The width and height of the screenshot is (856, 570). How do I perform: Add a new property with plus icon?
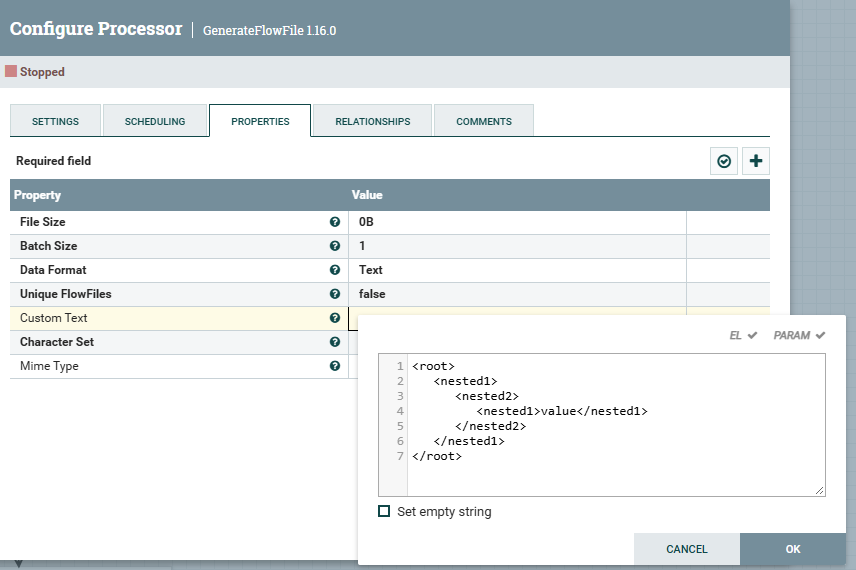[755, 161]
